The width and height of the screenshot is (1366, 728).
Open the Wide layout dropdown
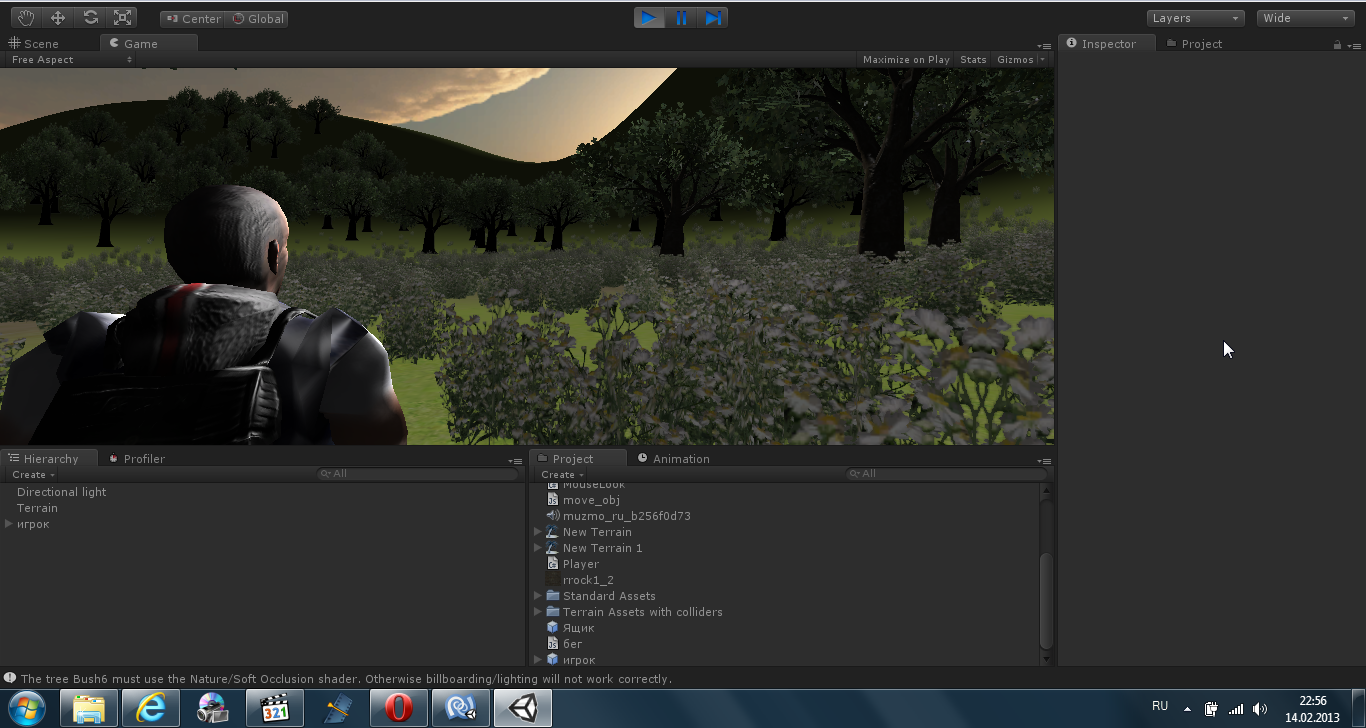pyautogui.click(x=1306, y=18)
